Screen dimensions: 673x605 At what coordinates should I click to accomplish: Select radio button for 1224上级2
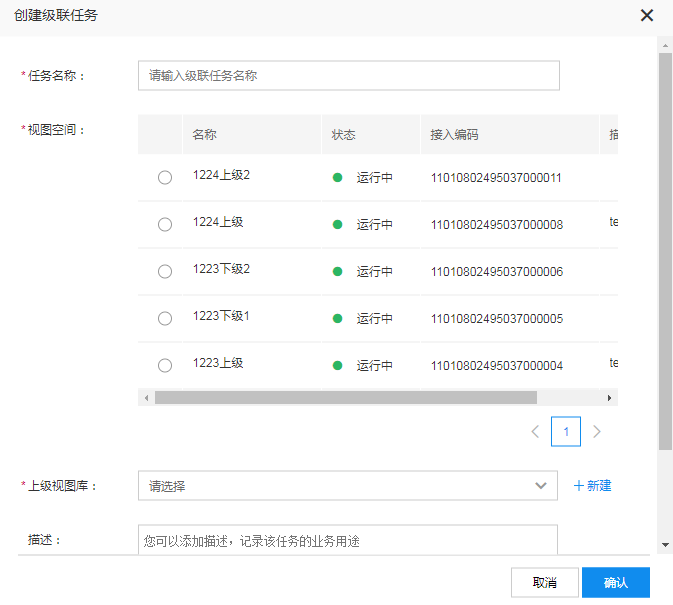[x=165, y=178]
